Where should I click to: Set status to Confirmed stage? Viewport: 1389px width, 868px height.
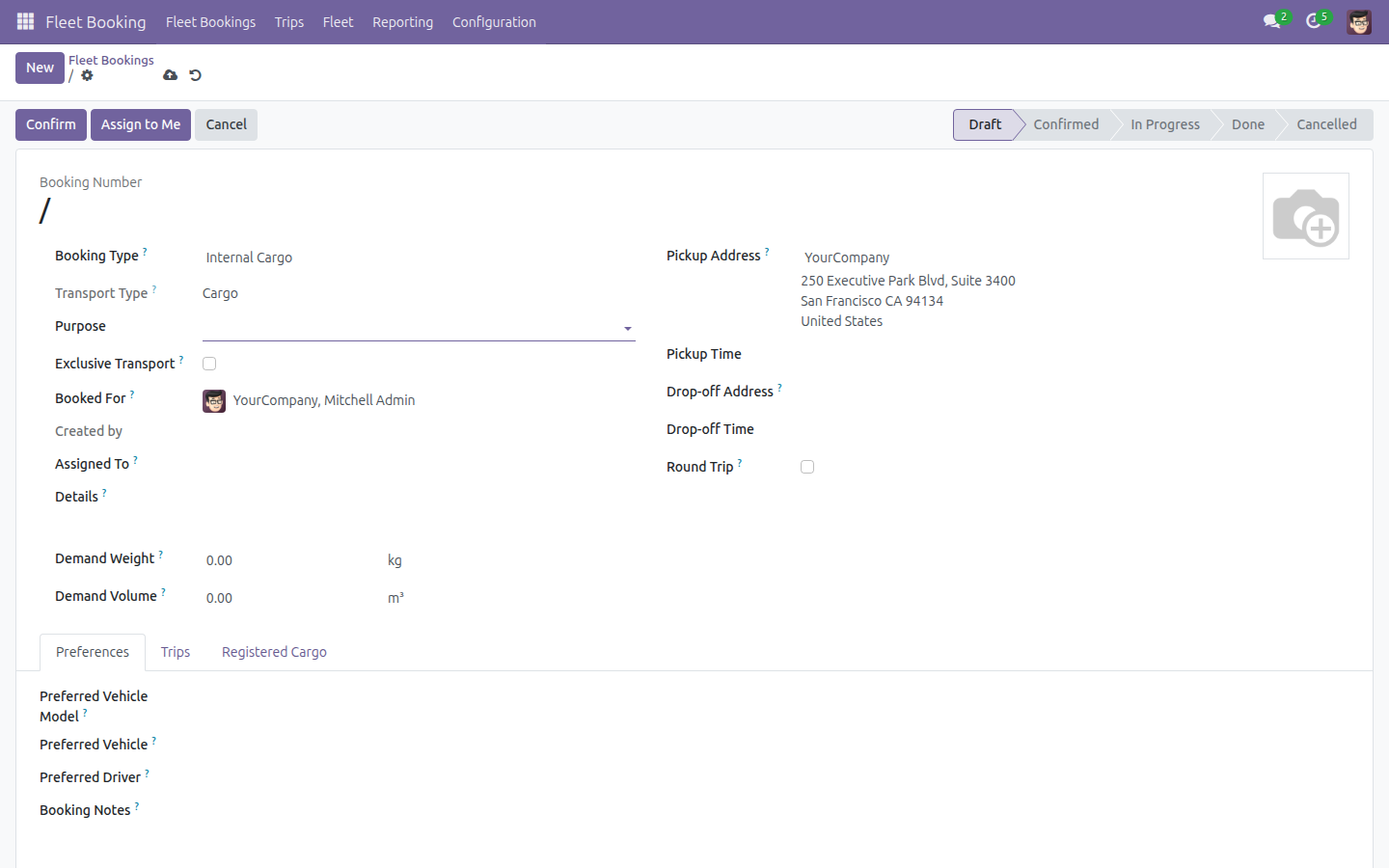(1066, 124)
